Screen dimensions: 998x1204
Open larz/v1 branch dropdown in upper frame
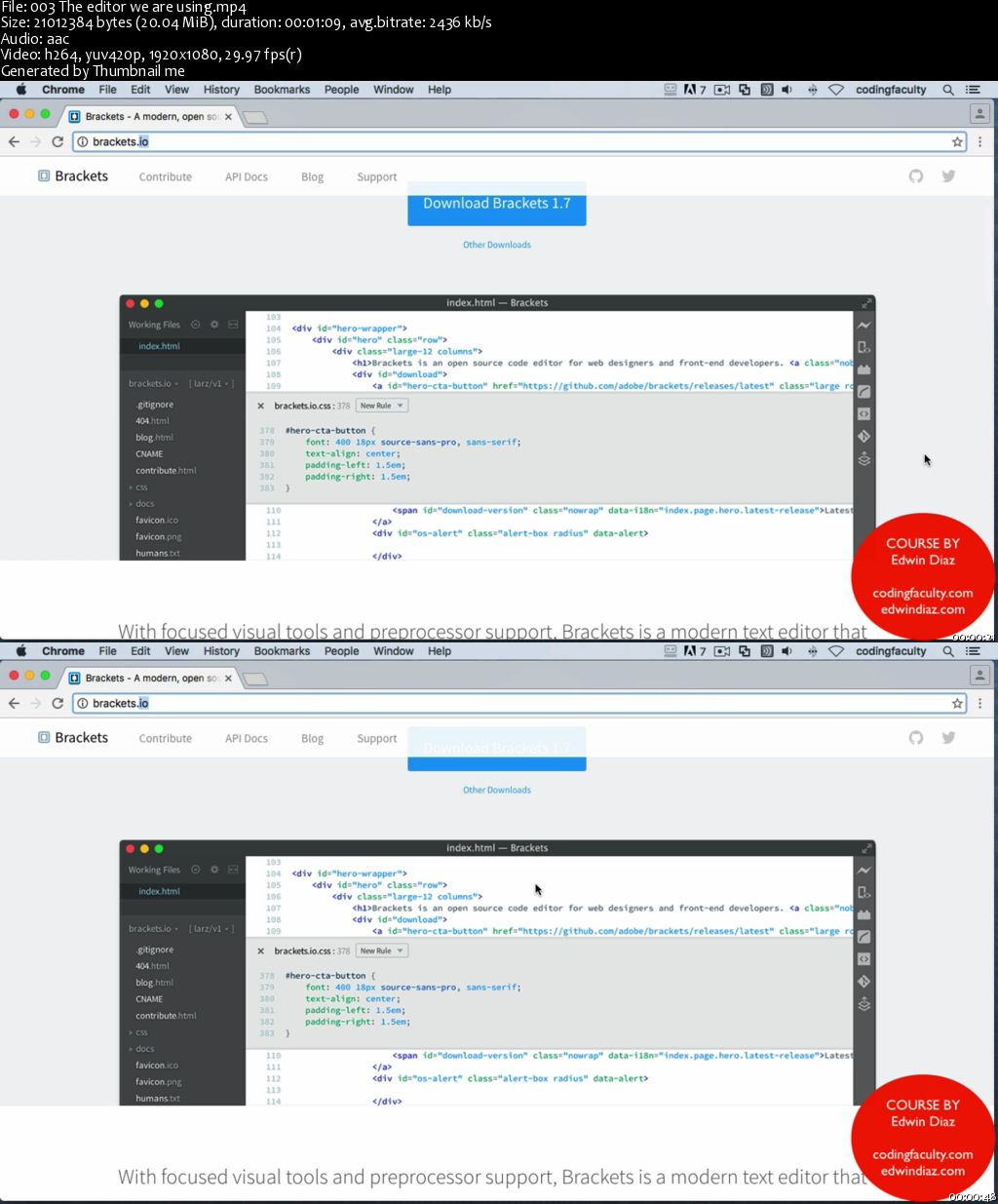click(x=211, y=383)
